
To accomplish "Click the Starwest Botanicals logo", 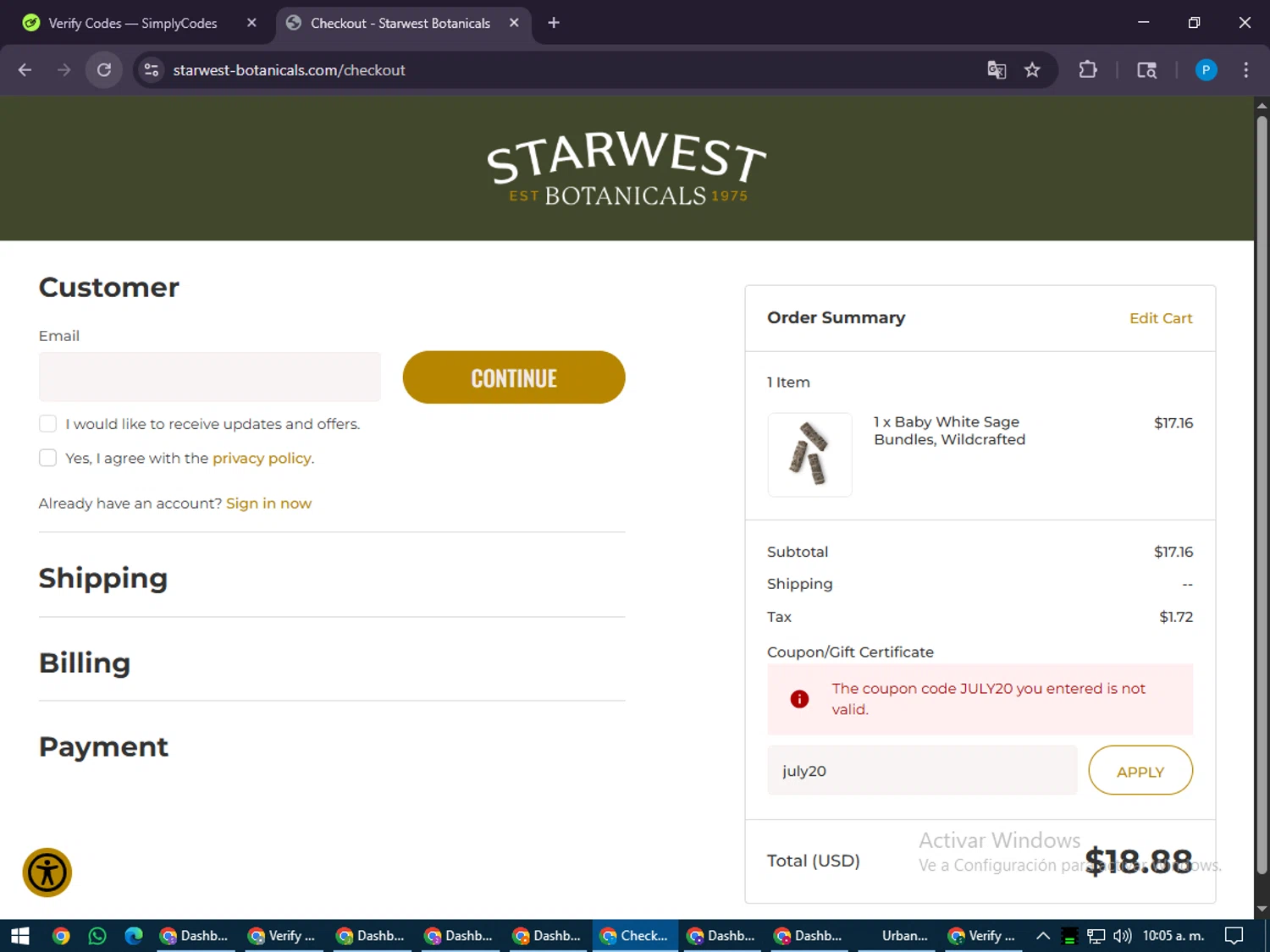I will tap(627, 168).
